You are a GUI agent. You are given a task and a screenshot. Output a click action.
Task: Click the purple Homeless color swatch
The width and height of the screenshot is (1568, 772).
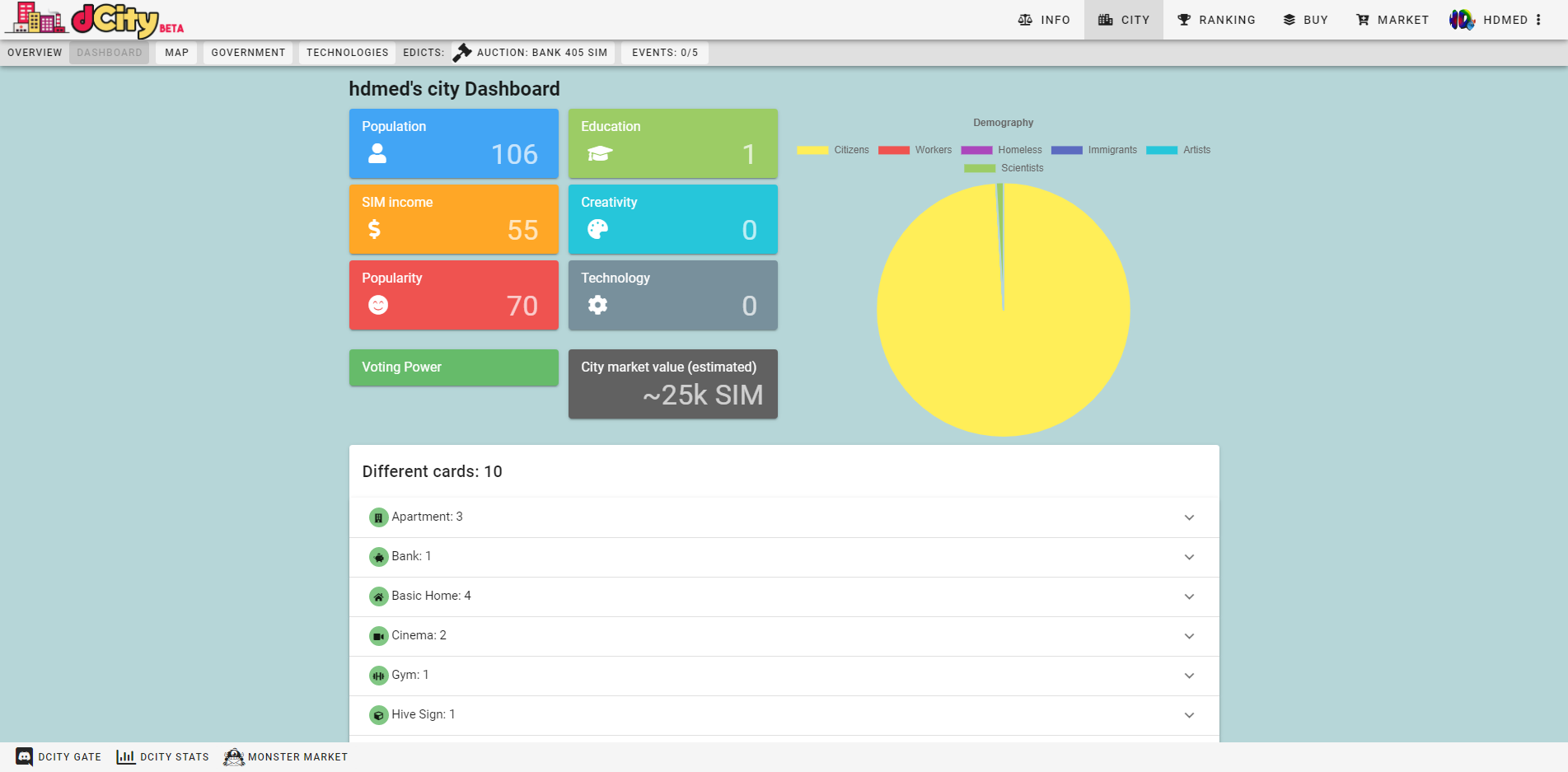(976, 150)
